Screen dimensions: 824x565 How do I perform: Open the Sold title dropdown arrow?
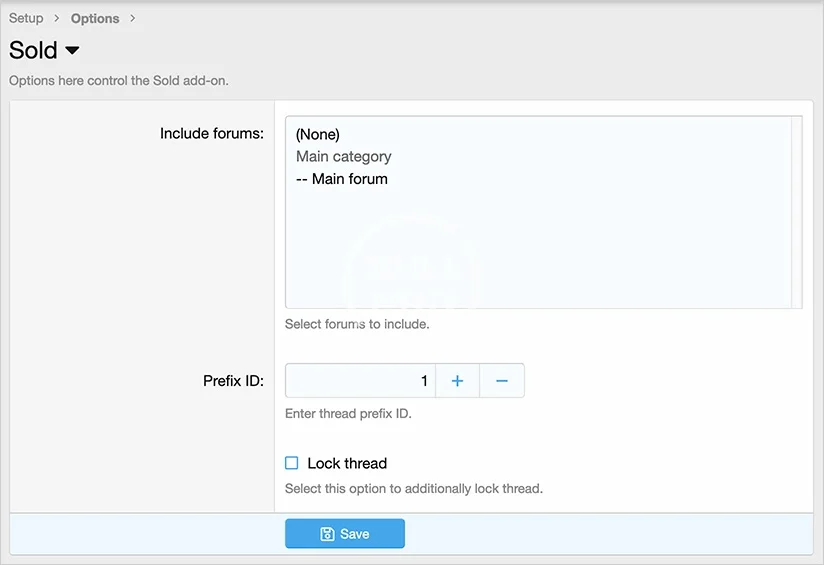click(72, 50)
